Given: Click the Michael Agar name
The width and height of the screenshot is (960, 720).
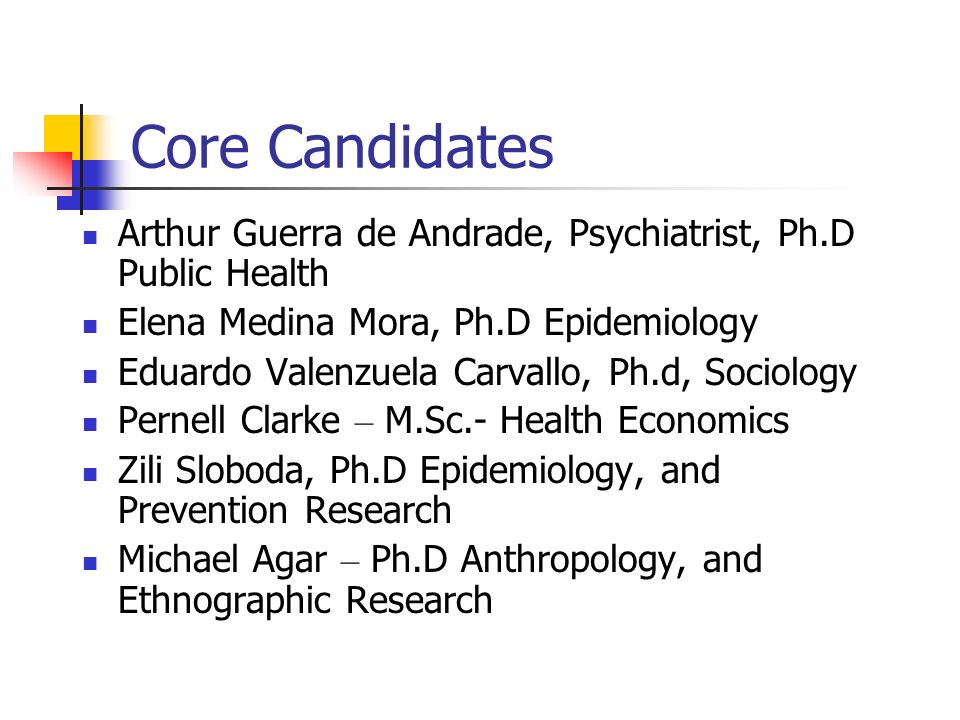Looking at the screenshot, I should [222, 561].
